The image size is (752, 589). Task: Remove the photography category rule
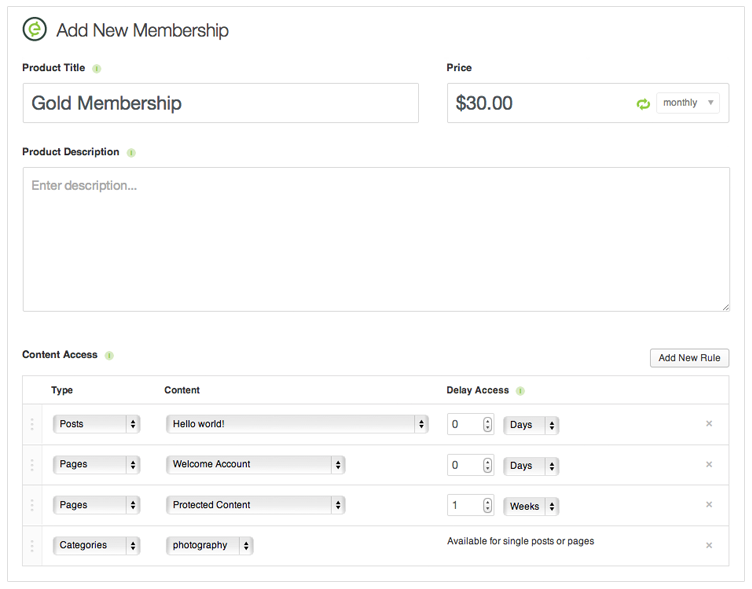(709, 545)
